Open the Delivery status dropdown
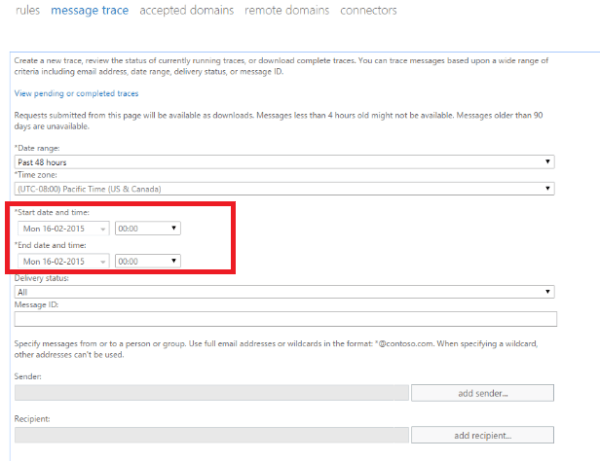 tap(284, 292)
